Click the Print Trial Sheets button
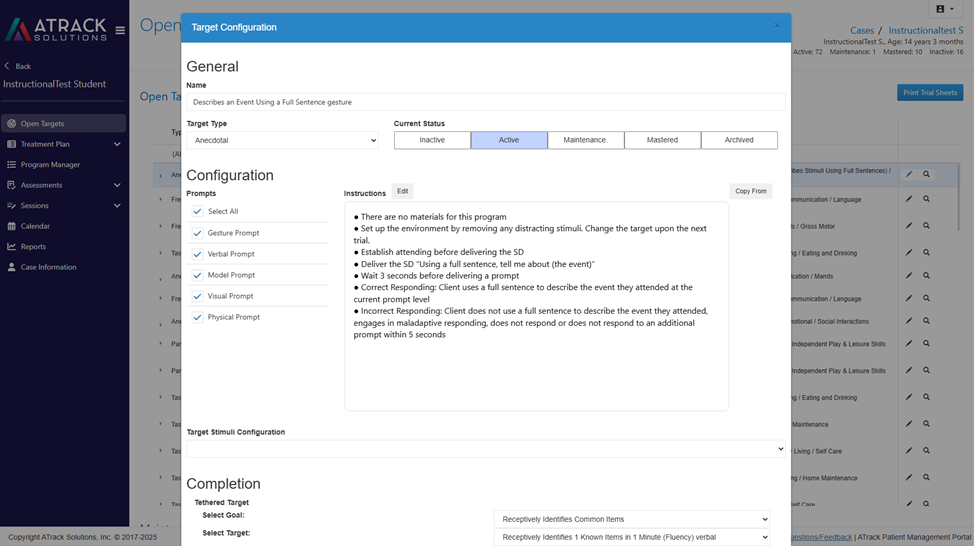975x546 pixels. click(x=930, y=93)
